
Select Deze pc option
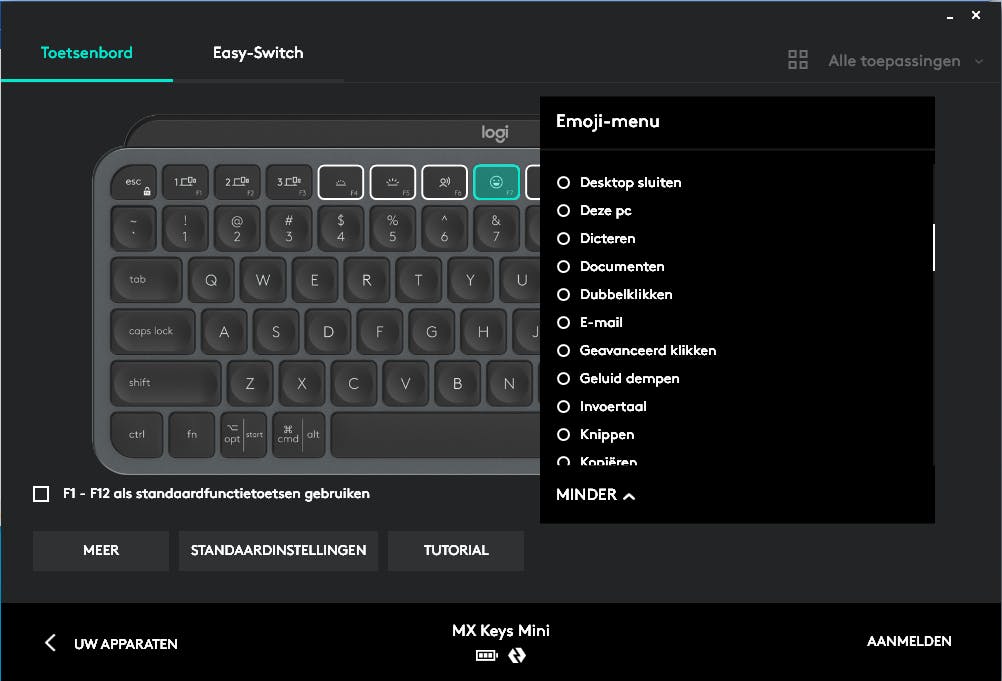tap(594, 211)
